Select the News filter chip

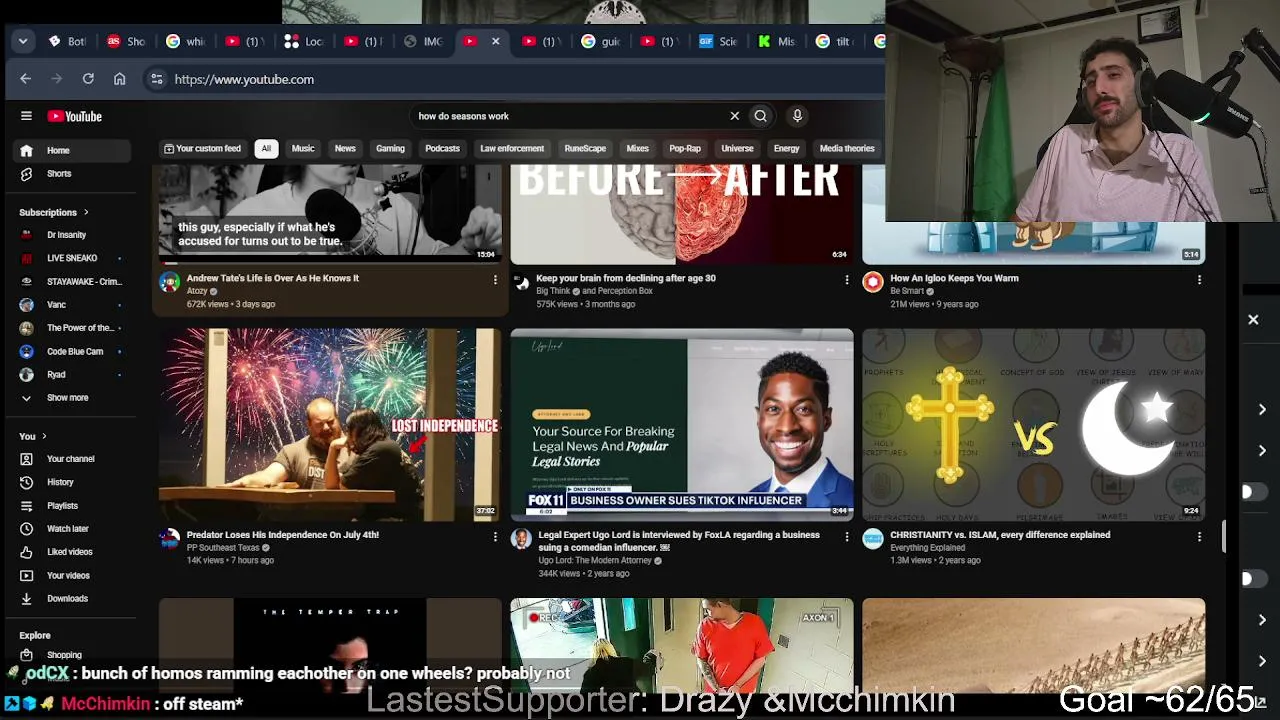click(345, 148)
